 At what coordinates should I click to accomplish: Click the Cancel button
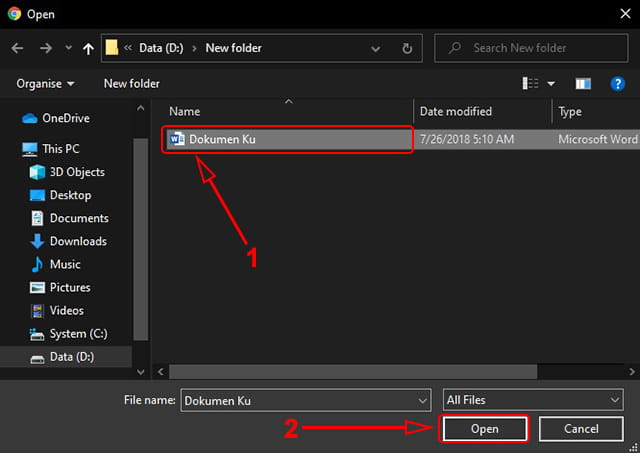tap(580, 429)
